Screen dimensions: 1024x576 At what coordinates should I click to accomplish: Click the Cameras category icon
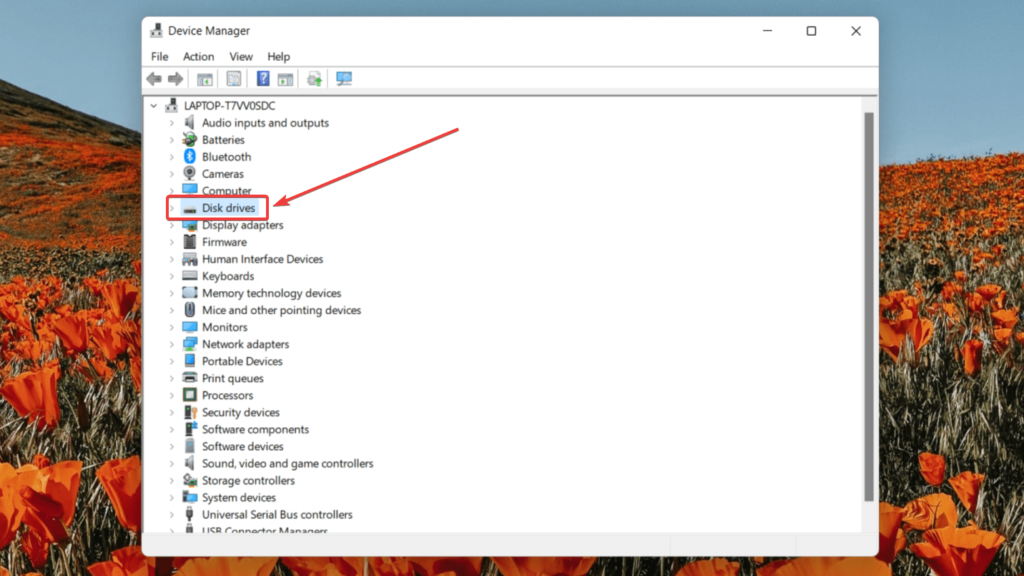pyautogui.click(x=191, y=173)
